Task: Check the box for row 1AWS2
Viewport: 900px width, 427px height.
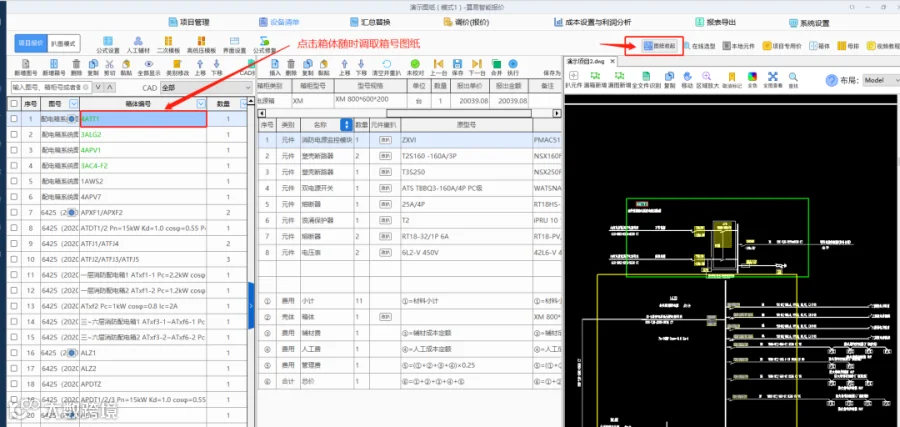Action: click(14, 181)
